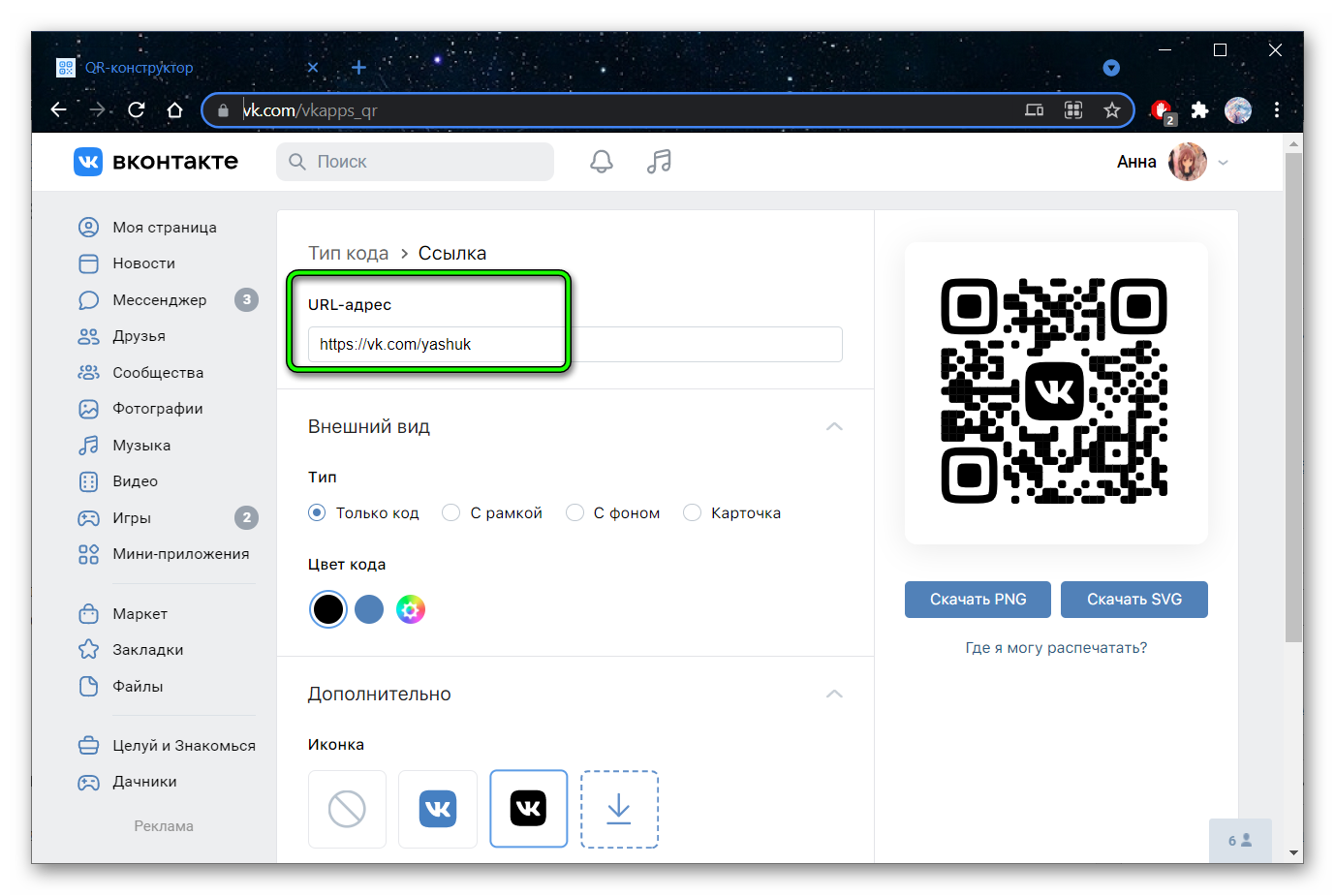Image resolution: width=1335 pixels, height=896 pixels.
Task: Open Закладки in sidebar
Action: (147, 650)
